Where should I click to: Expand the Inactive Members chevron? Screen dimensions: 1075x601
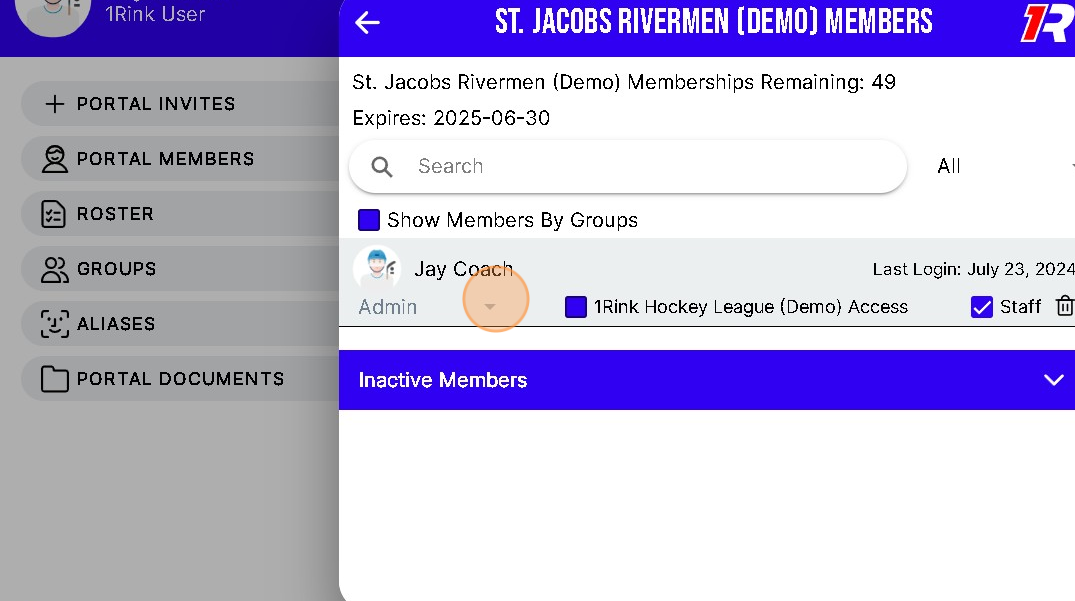[1054, 380]
